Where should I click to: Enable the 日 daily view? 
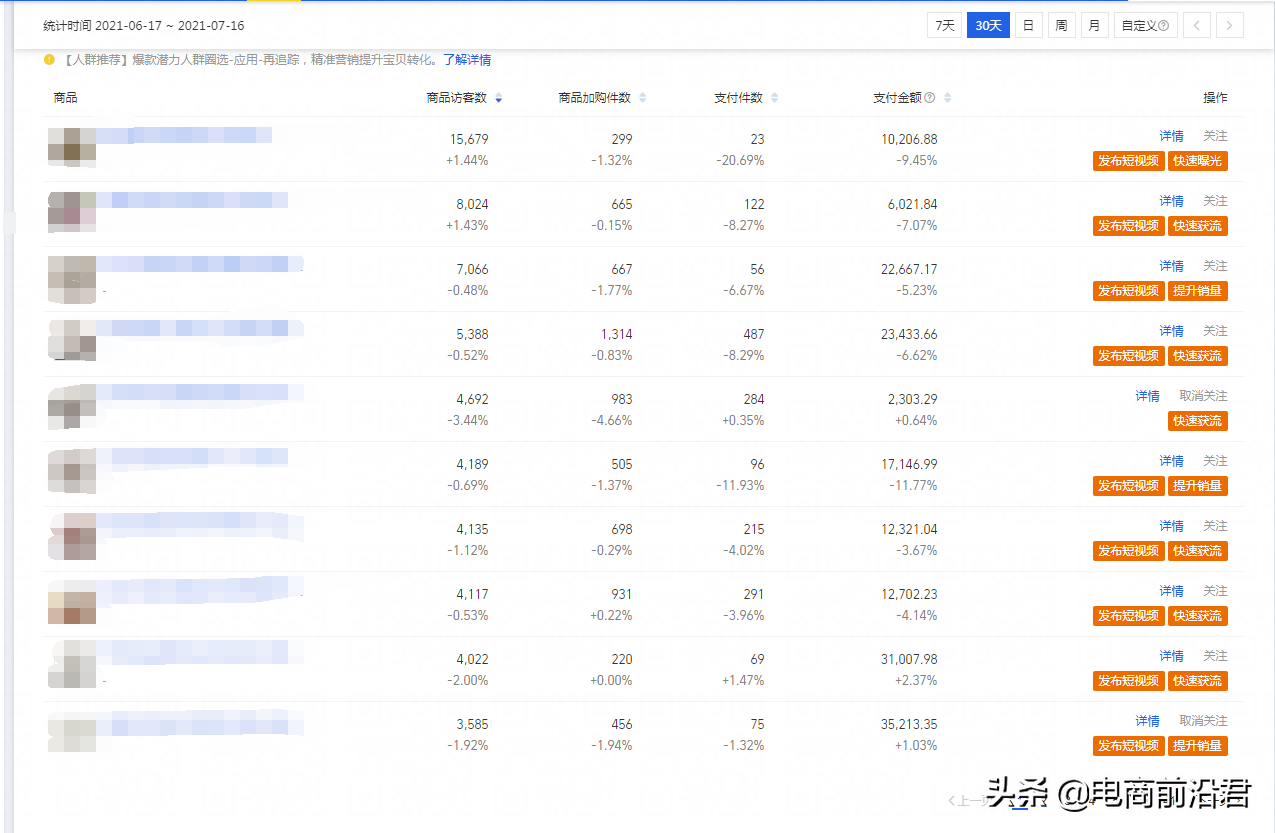click(x=1028, y=24)
